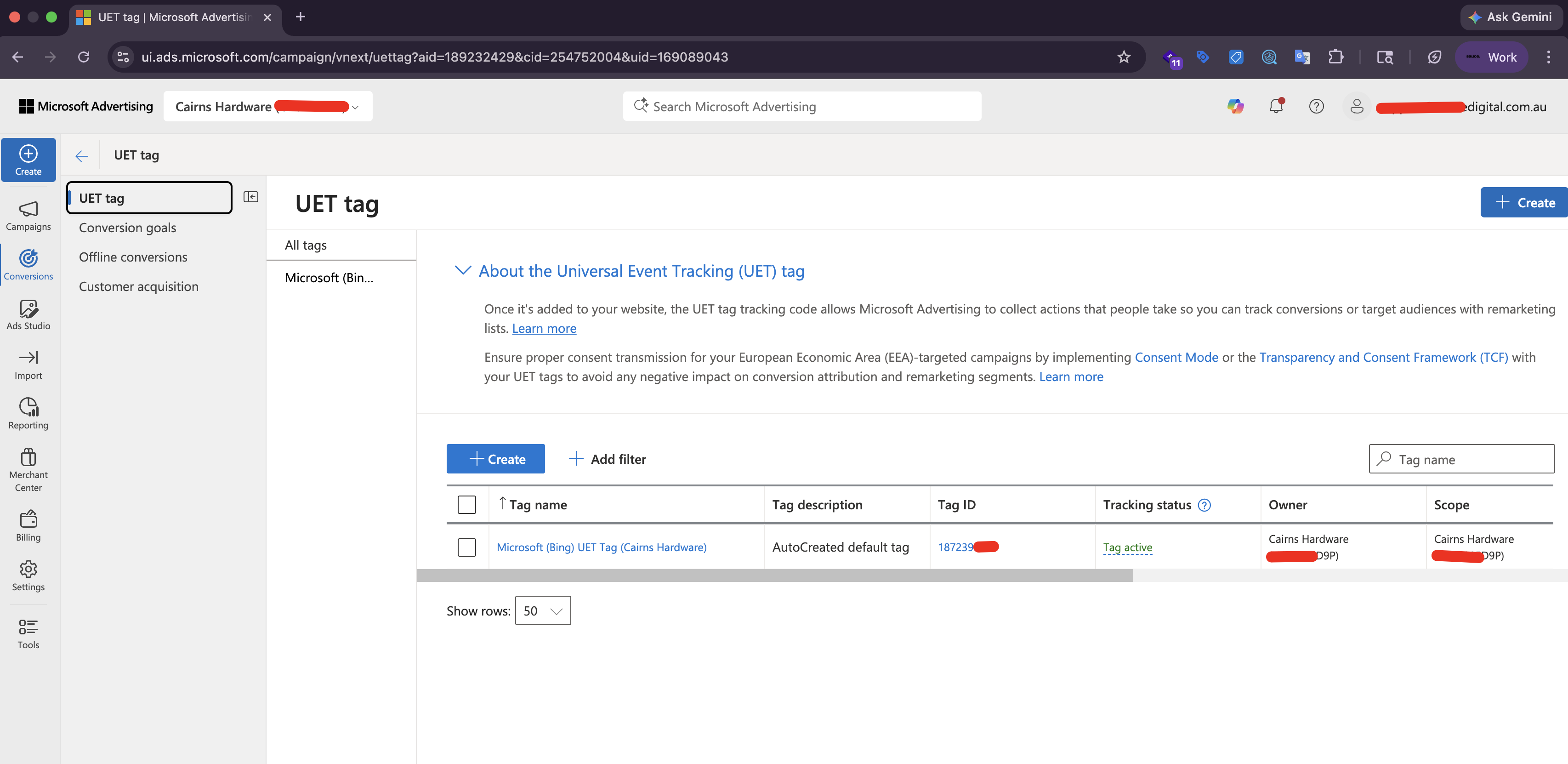
Task: Click the Owner column header
Action: point(1287,505)
